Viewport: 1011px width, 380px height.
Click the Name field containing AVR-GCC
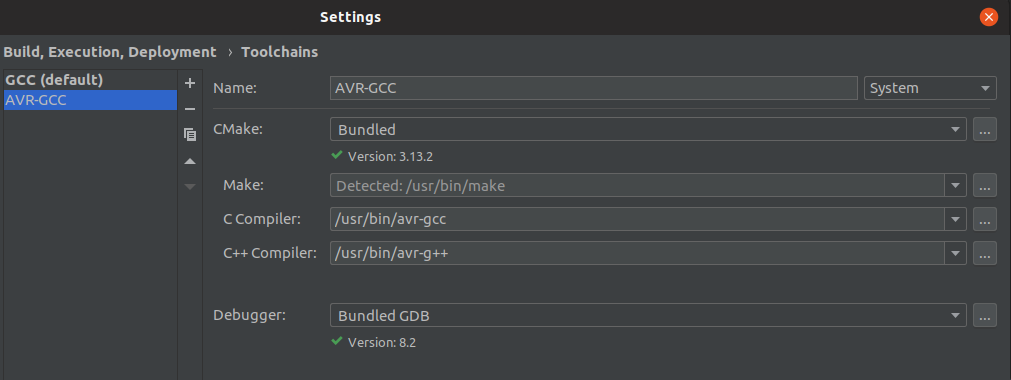tap(593, 88)
